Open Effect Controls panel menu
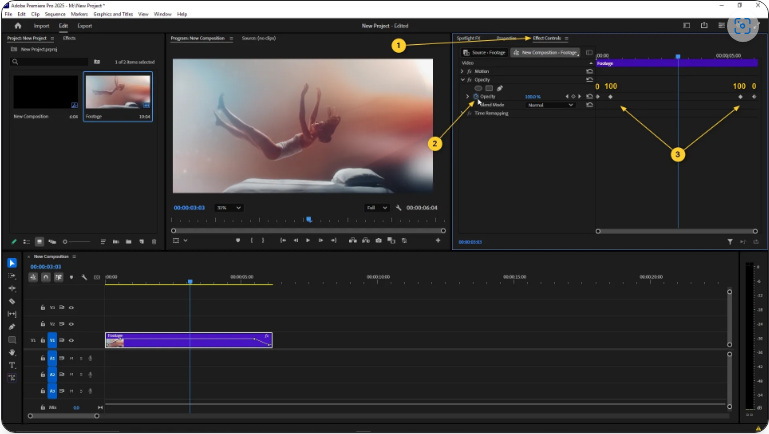This screenshot has height=434, width=769. [566, 38]
